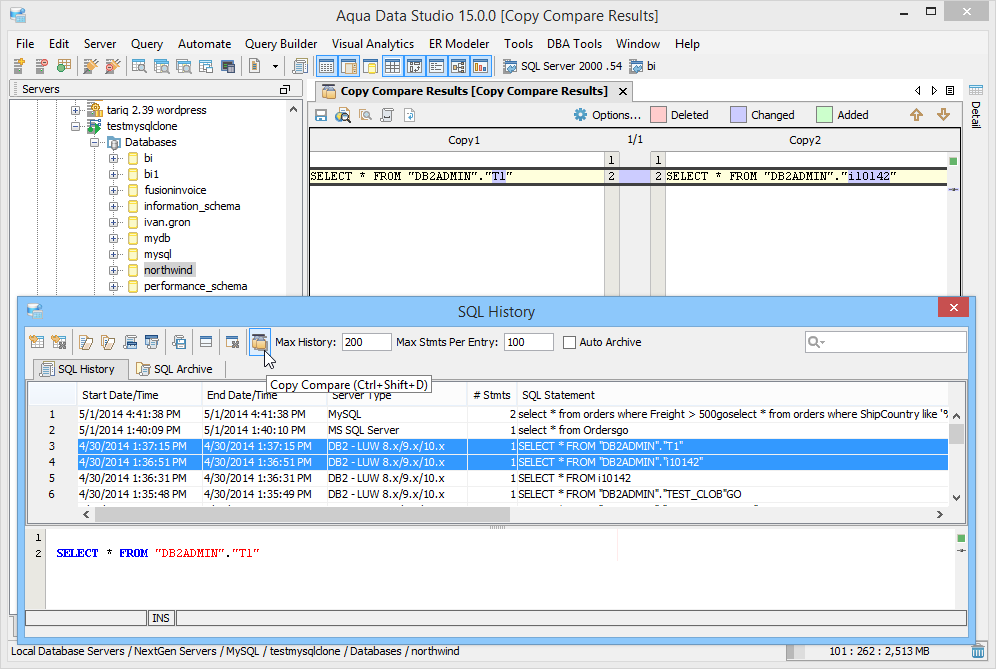Open the first Query Analyzer magnifier toolbar icon
Viewport: 996px width, 669px height.
point(138,66)
